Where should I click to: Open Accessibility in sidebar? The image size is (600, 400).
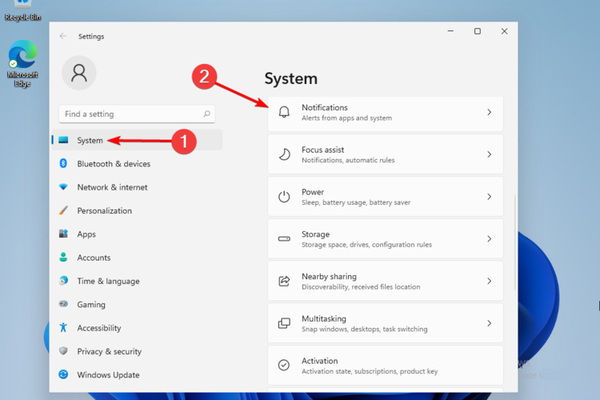137,328
